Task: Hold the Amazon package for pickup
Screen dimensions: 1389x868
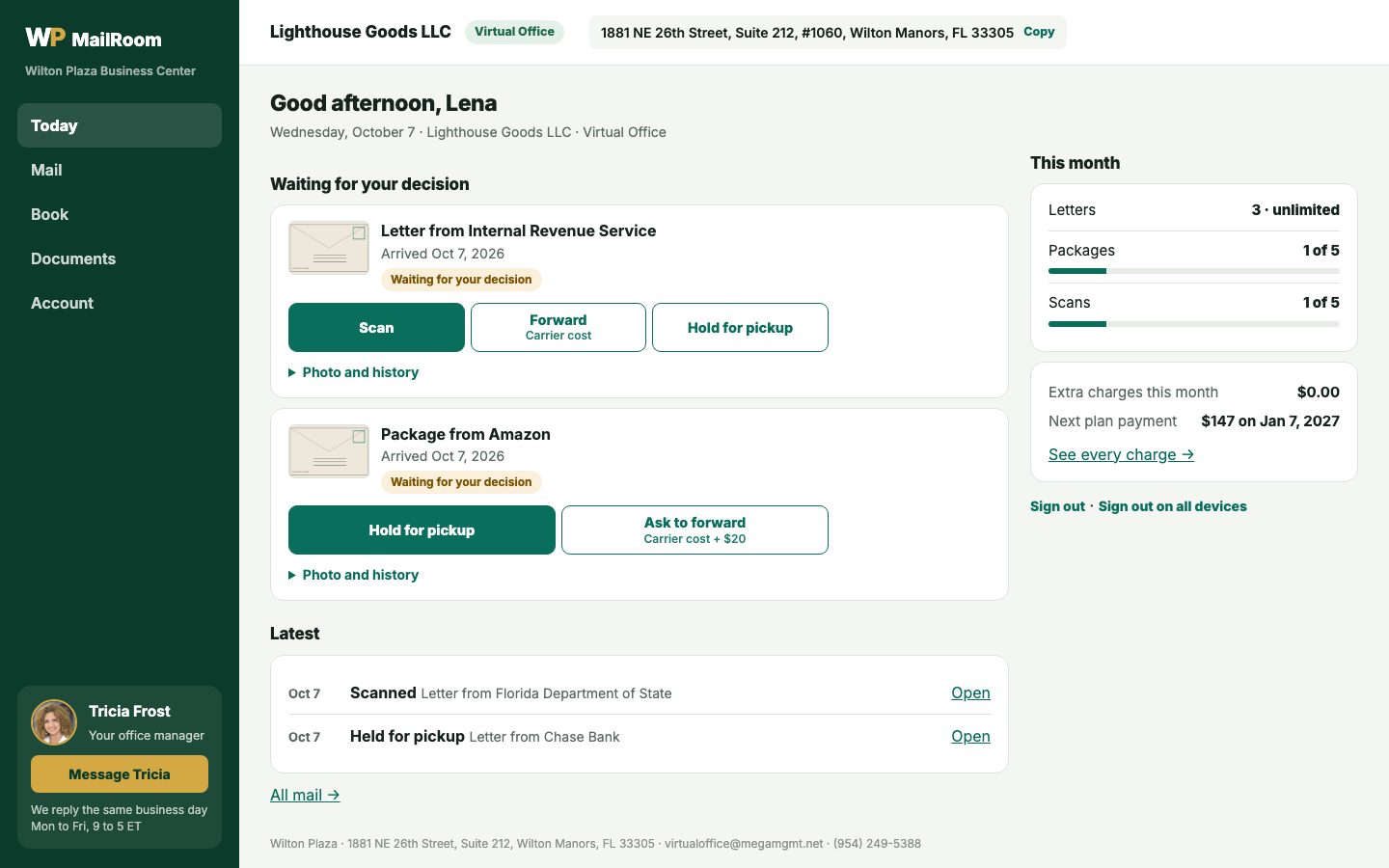Action: pyautogui.click(x=422, y=530)
